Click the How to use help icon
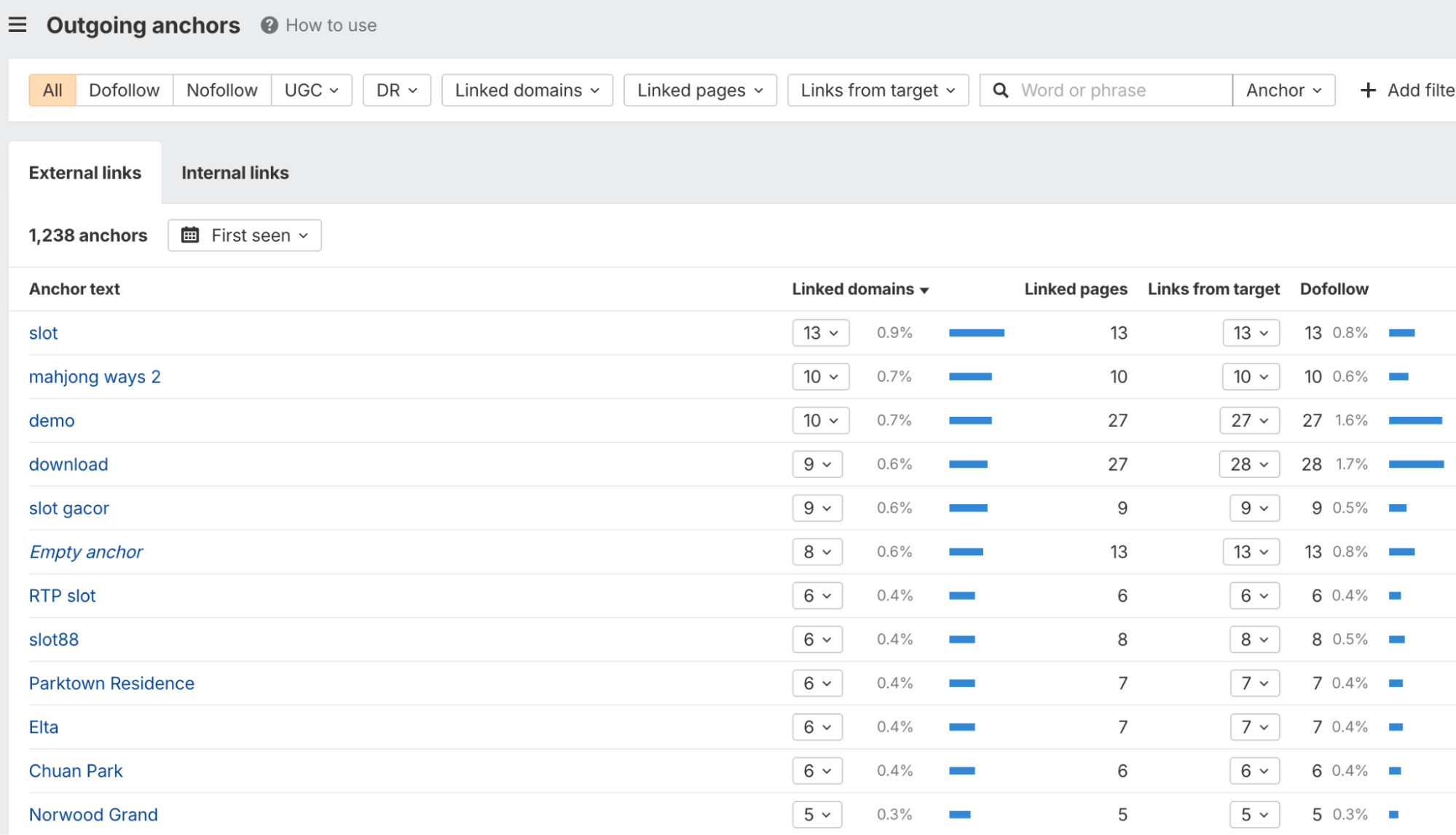Viewport: 1456px width, 835px height. click(268, 24)
